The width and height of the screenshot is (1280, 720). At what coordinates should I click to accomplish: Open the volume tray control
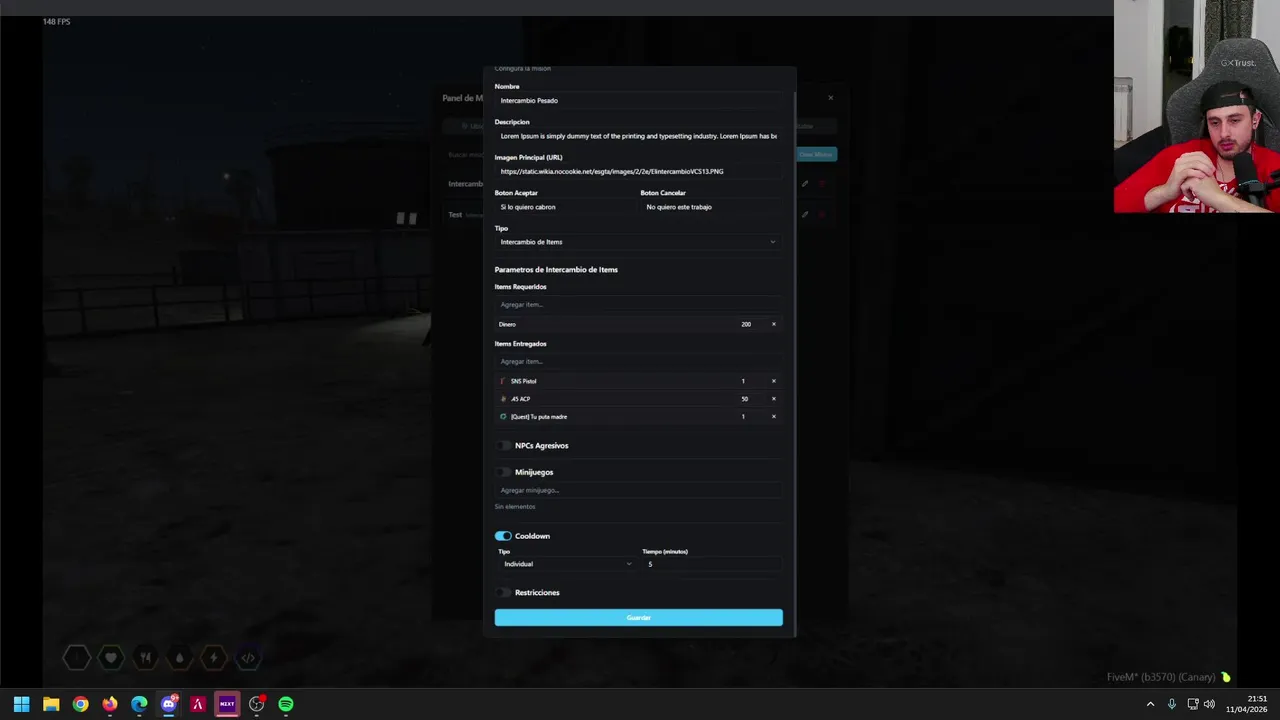point(1209,704)
